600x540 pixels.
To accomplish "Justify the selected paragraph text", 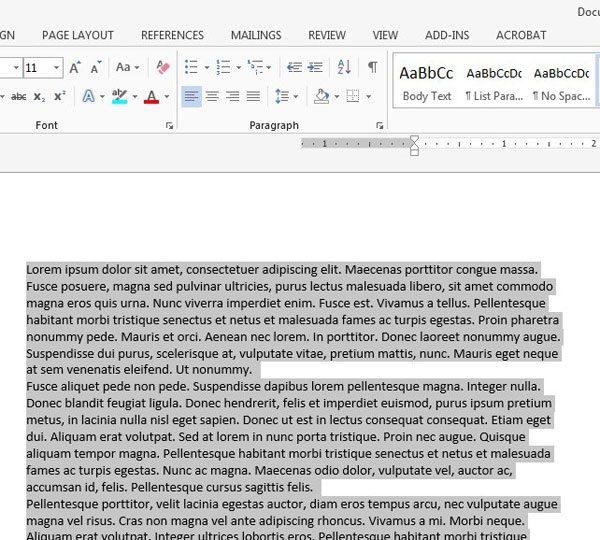I will [x=253, y=97].
